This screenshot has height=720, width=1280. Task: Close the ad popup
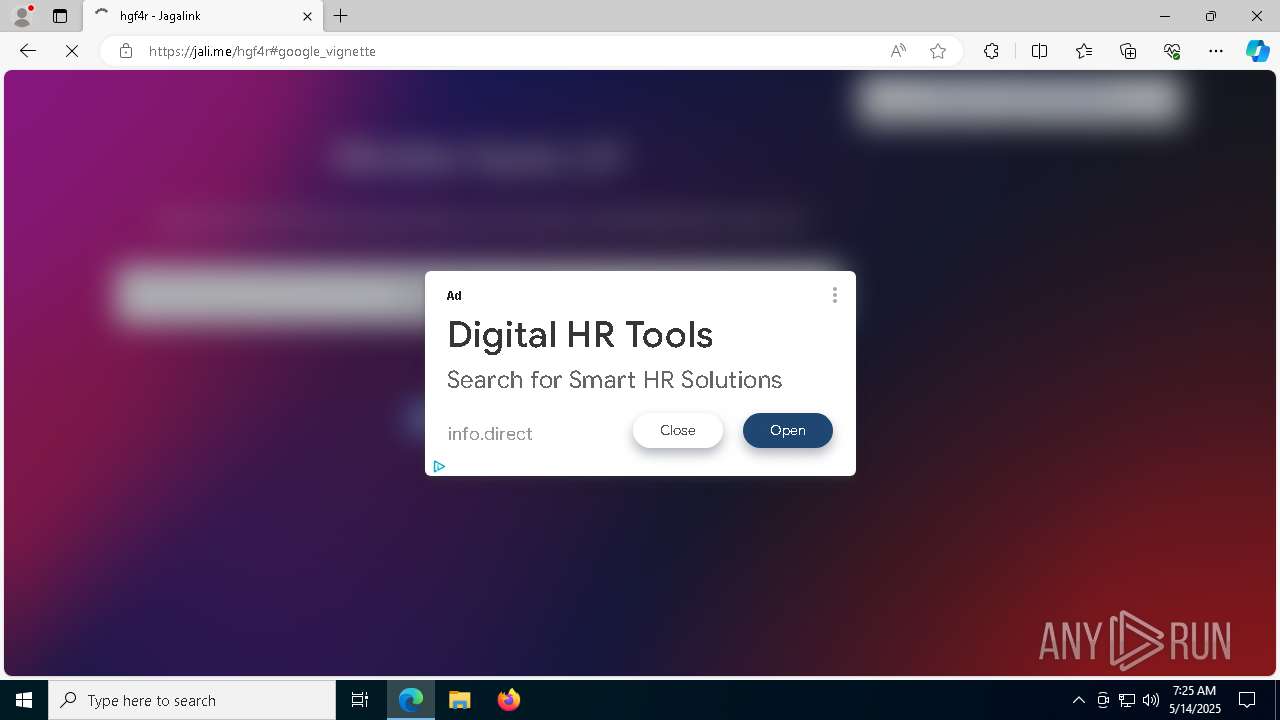(x=678, y=431)
